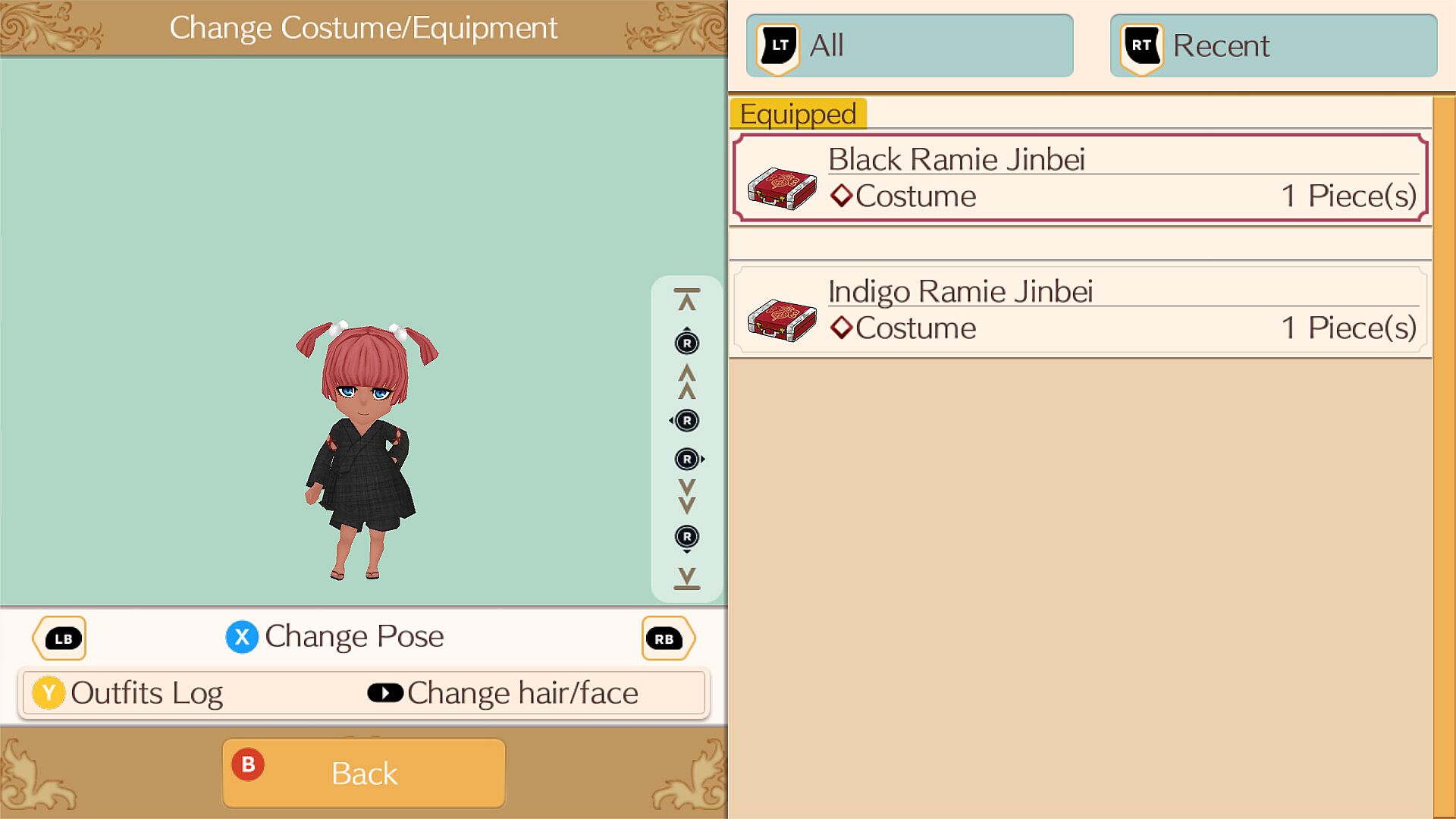Click the Indigo Ramie Jinbei suitcase icon

click(x=782, y=320)
